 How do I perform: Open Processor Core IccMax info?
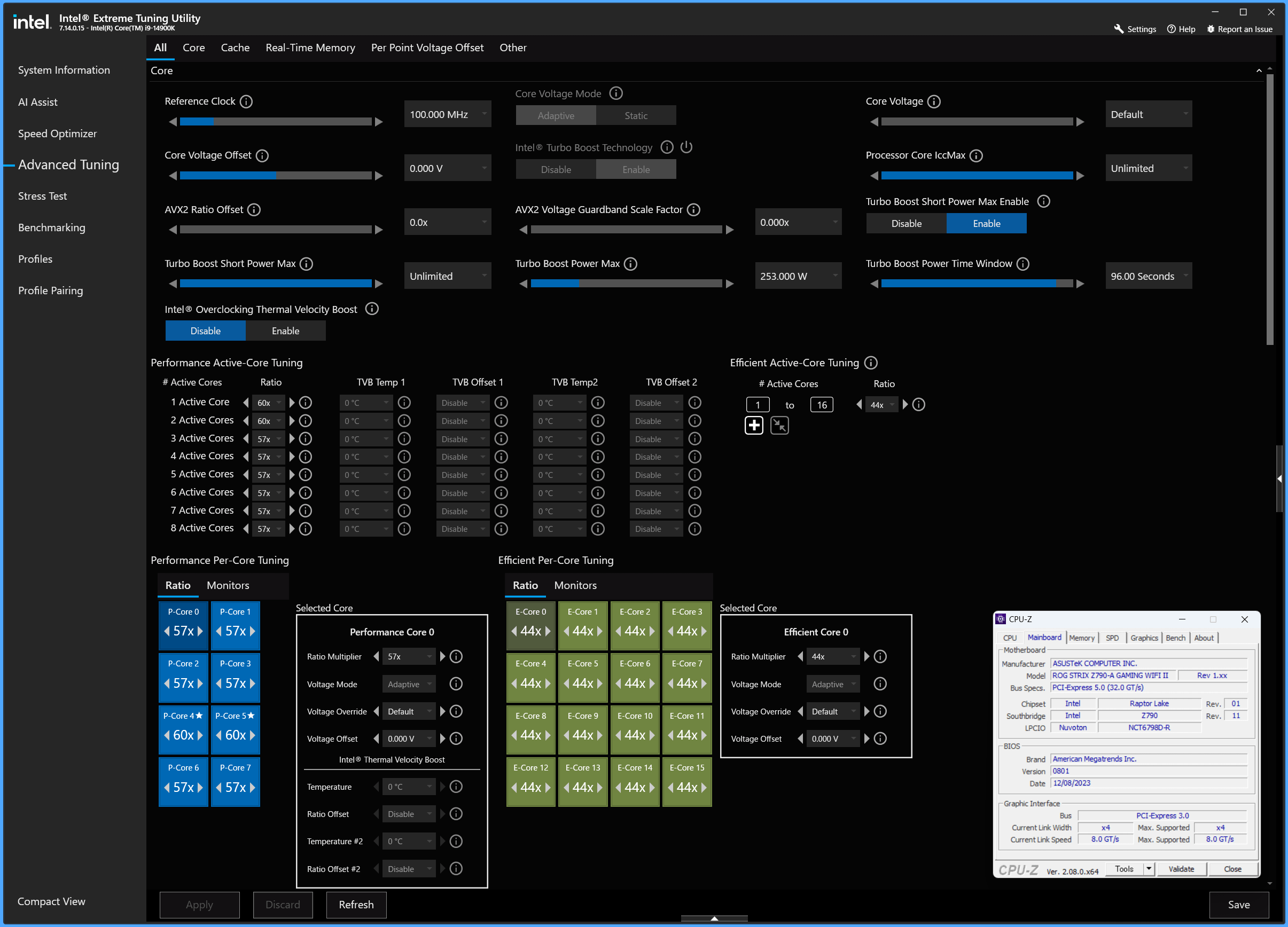point(976,155)
